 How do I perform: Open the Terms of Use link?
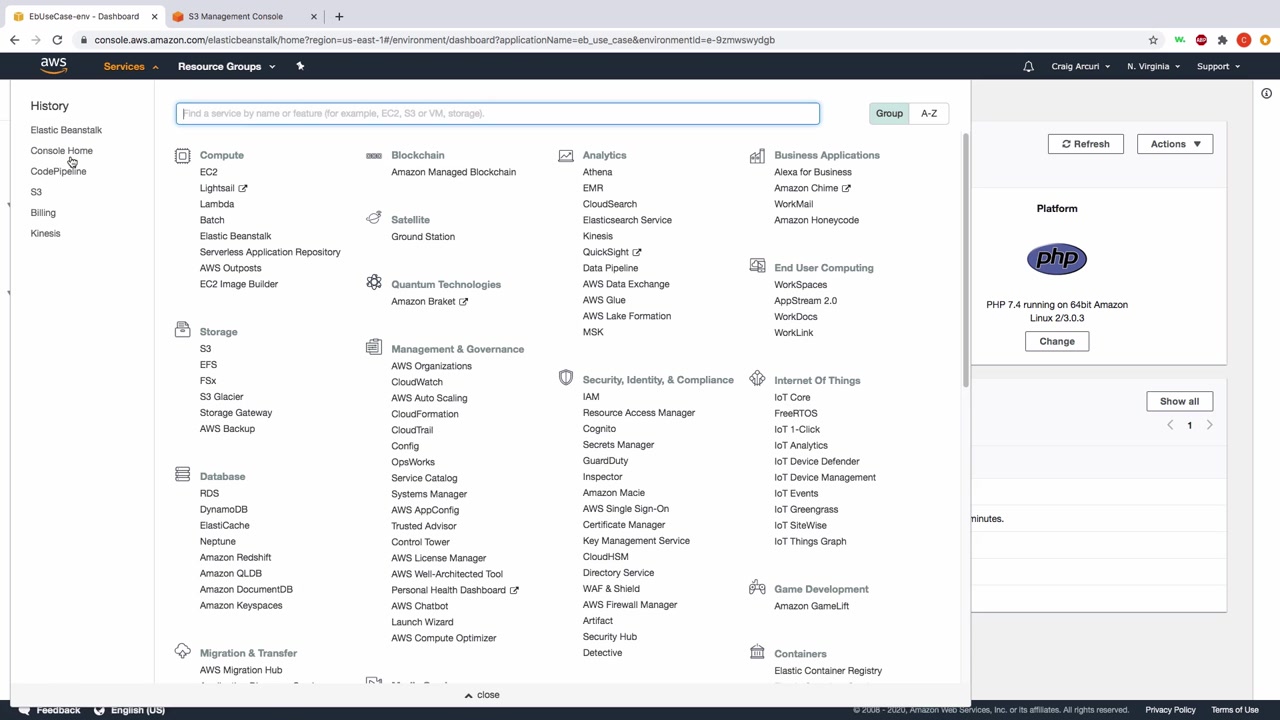coord(1235,710)
